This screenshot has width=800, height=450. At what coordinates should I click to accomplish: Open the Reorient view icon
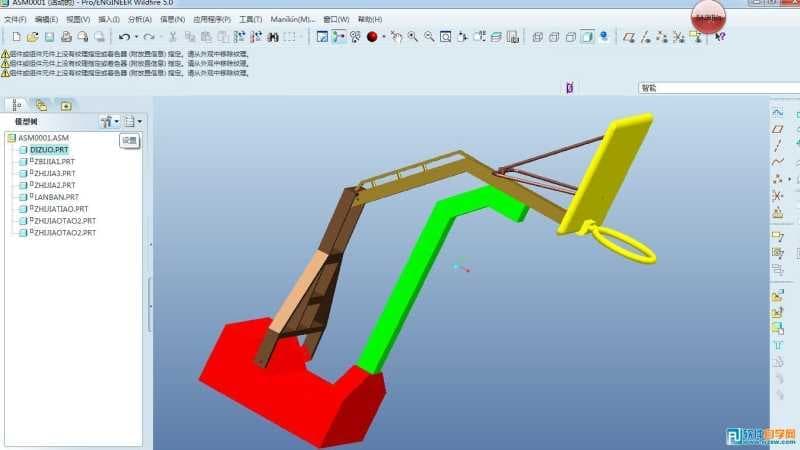(x=462, y=37)
